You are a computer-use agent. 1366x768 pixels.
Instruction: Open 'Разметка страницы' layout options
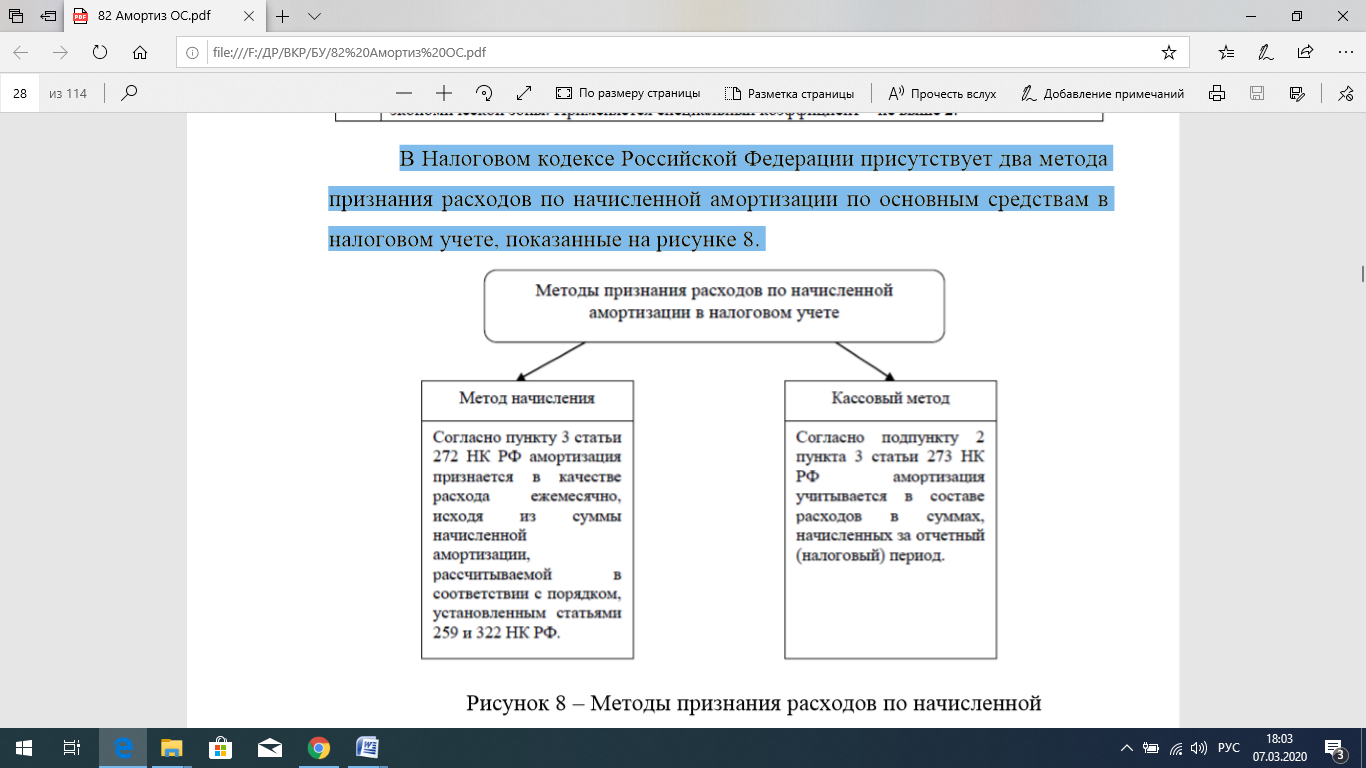point(789,93)
